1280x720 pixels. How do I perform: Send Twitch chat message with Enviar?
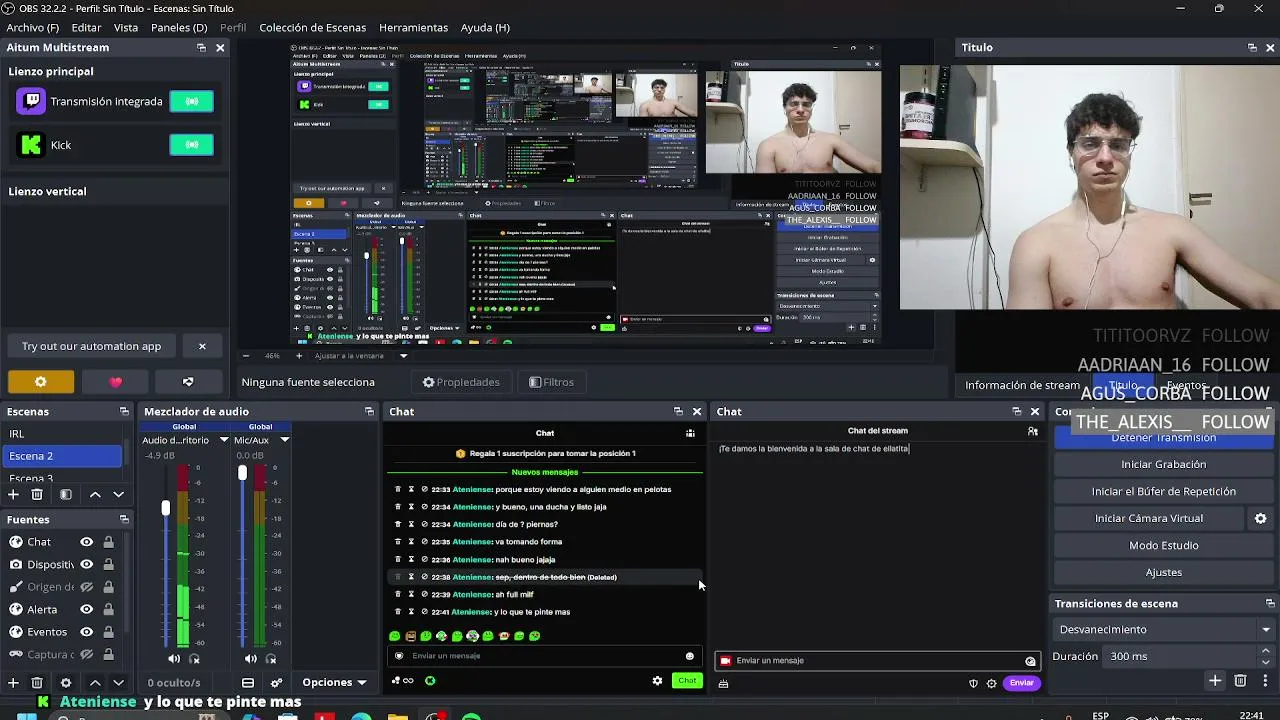pos(1022,683)
